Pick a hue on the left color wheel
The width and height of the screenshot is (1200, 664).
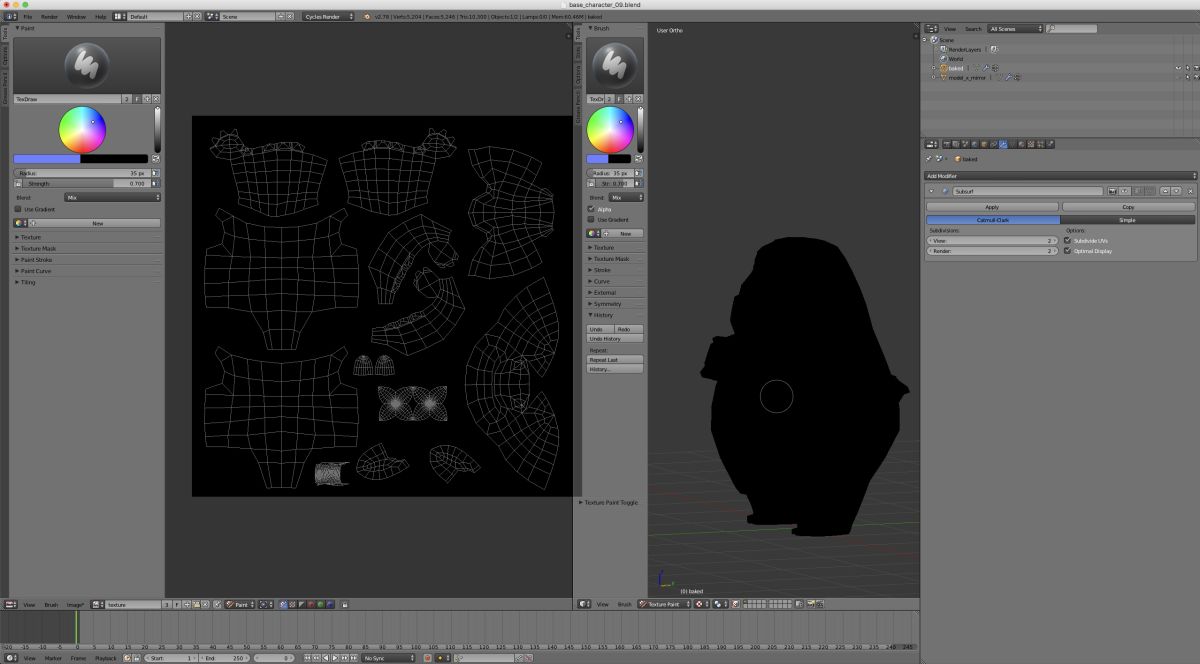82,129
